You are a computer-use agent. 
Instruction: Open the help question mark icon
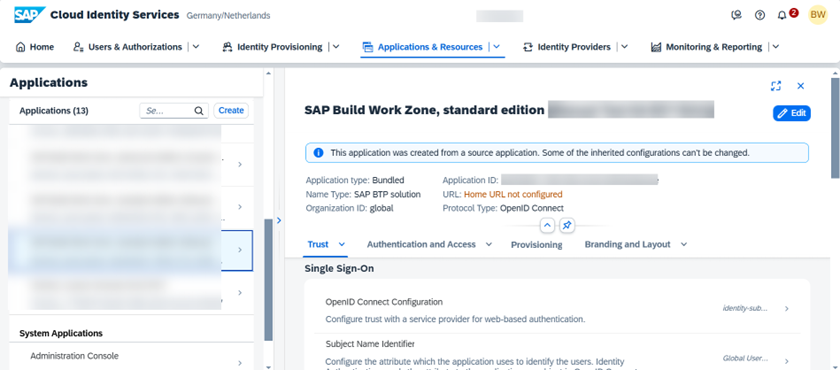[760, 15]
